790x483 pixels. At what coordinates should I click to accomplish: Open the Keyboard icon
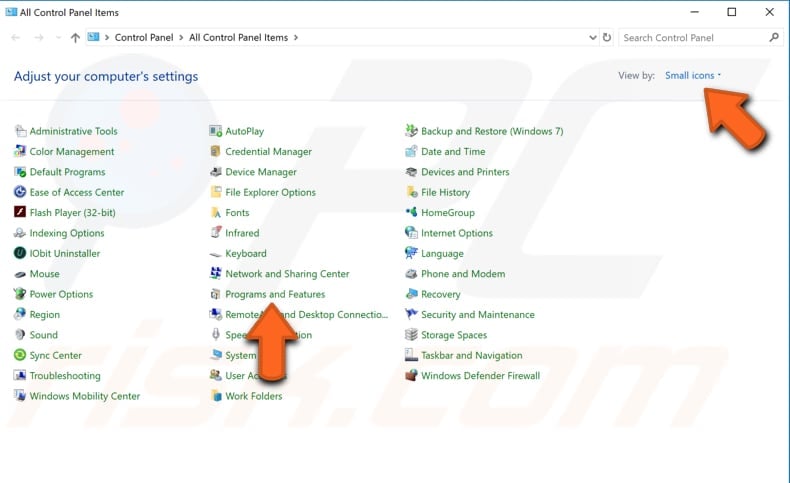(x=216, y=254)
